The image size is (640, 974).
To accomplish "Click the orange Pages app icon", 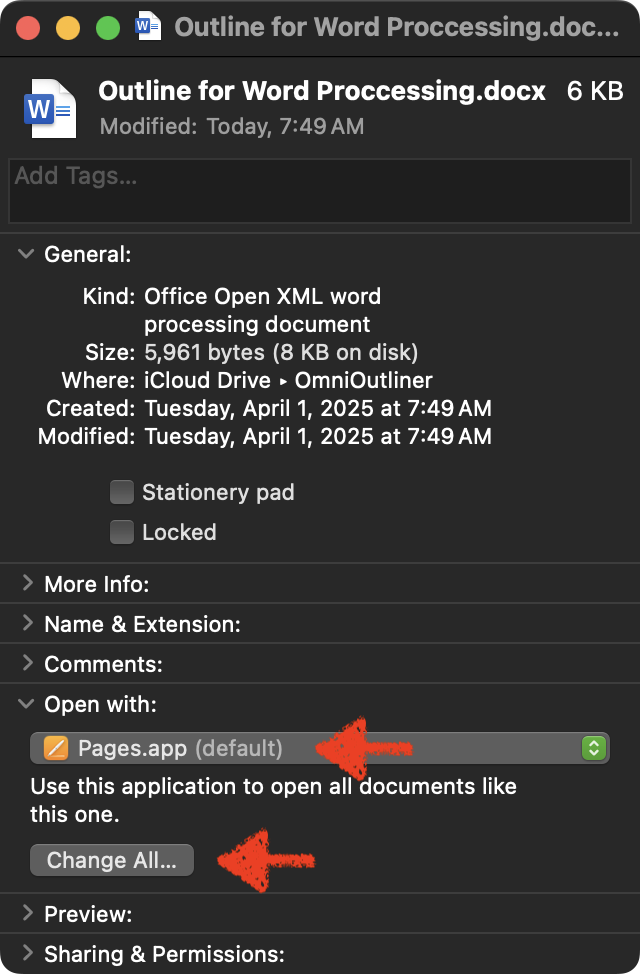I will [x=56, y=748].
